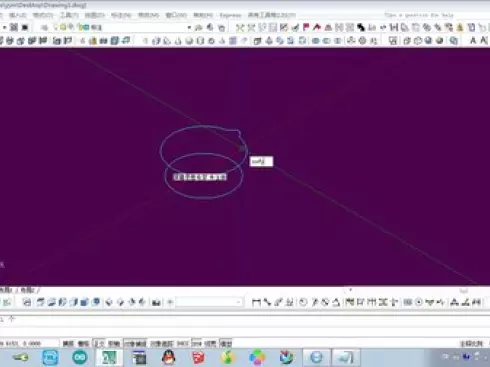The height and width of the screenshot is (367, 490).
Task: Click the command line input area
Action: (245, 320)
